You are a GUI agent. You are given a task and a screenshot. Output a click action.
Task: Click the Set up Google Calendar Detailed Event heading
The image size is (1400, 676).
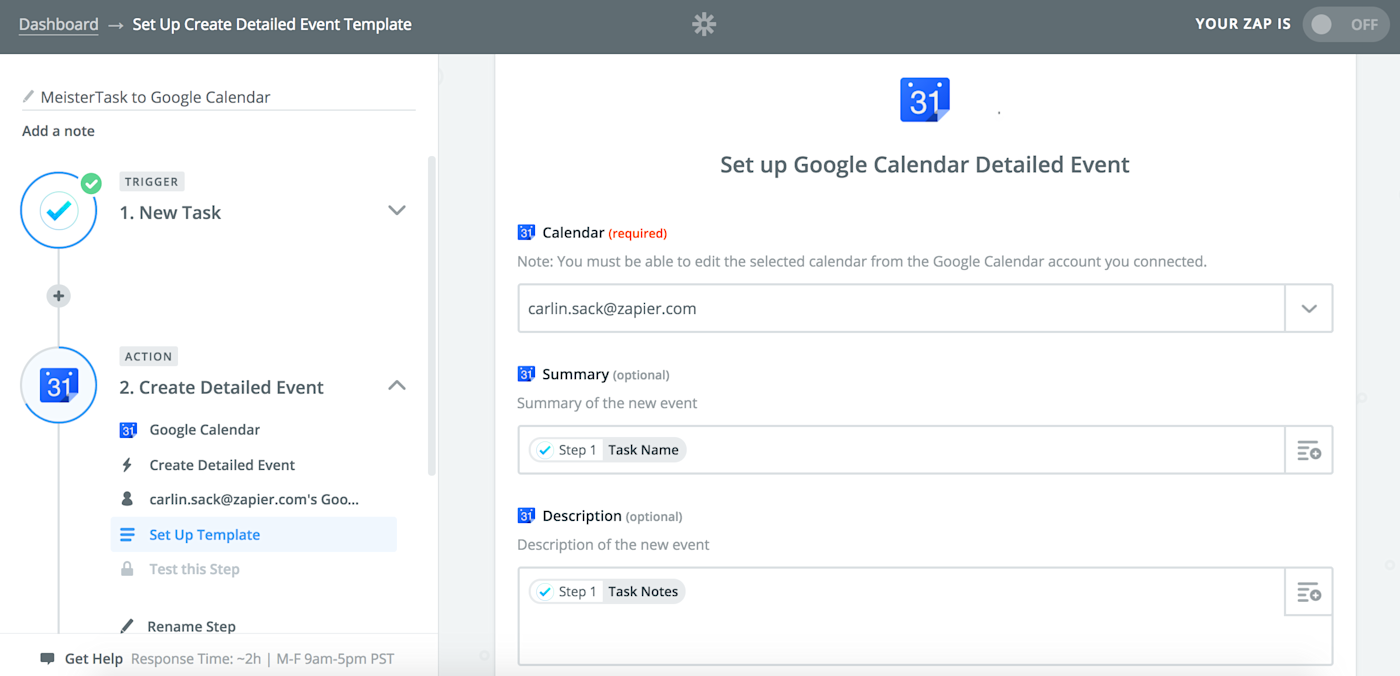[925, 165]
